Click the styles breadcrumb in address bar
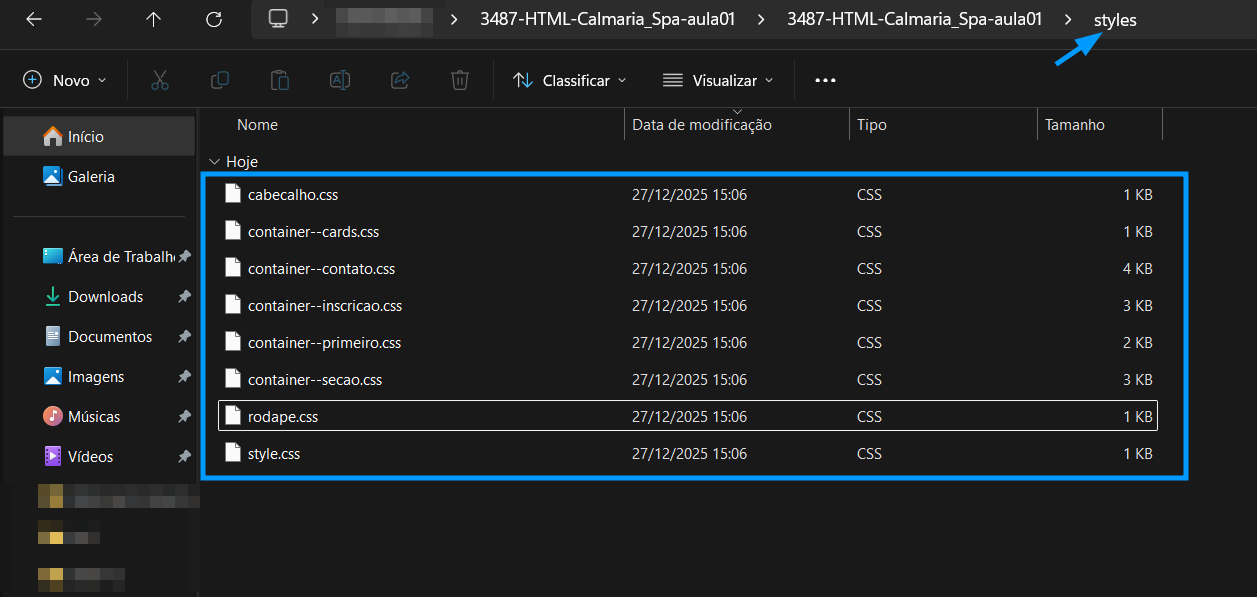The height and width of the screenshot is (597, 1257). (x=1115, y=19)
